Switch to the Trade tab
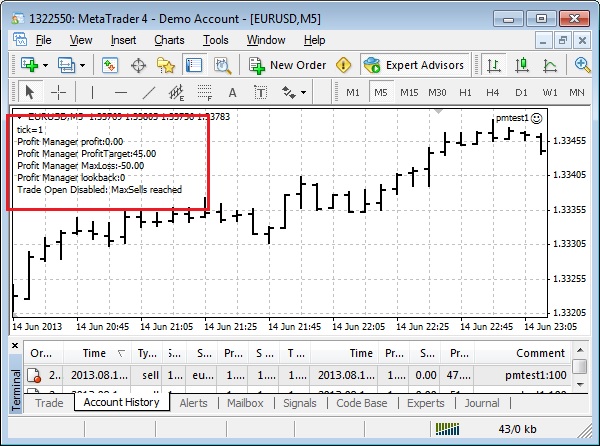 (x=49, y=403)
